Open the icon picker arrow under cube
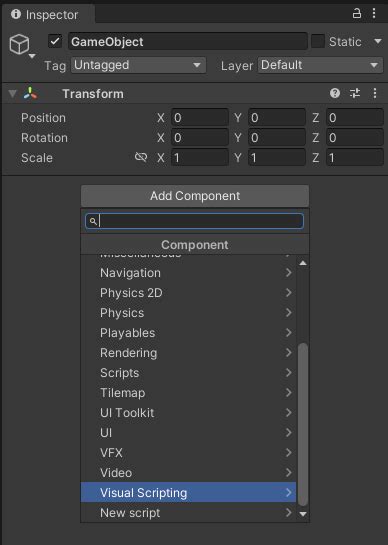 tap(32, 56)
